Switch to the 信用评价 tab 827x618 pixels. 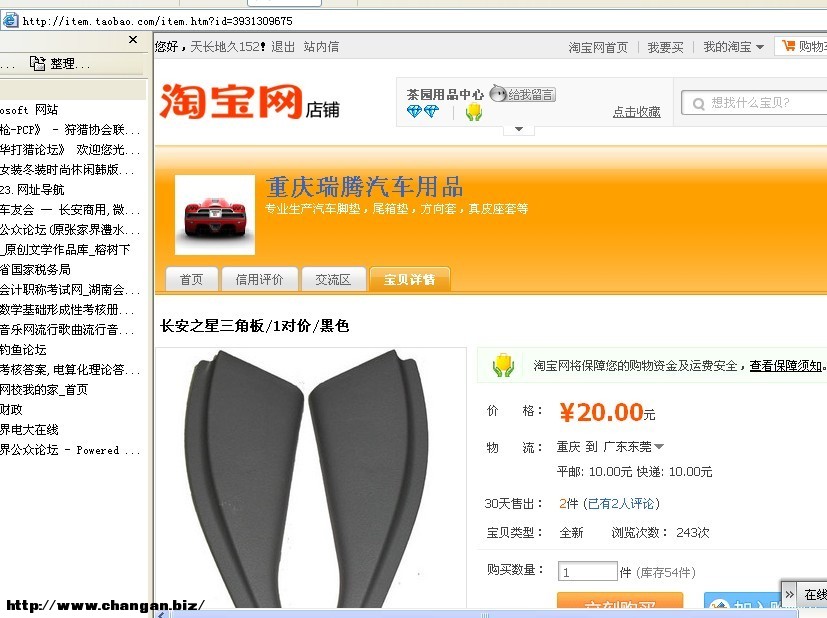pos(259,279)
